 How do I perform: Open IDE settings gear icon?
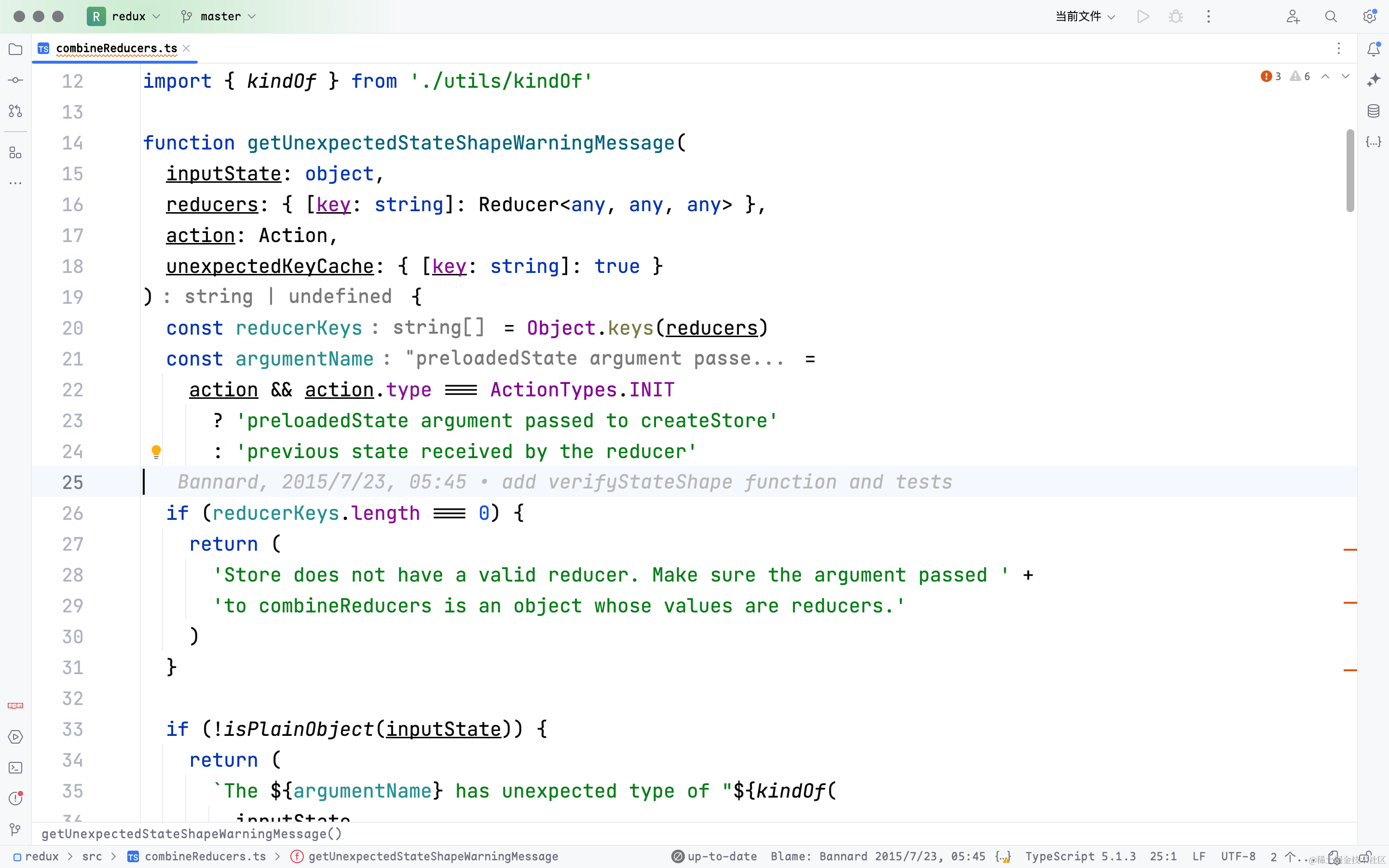coord(1370,16)
